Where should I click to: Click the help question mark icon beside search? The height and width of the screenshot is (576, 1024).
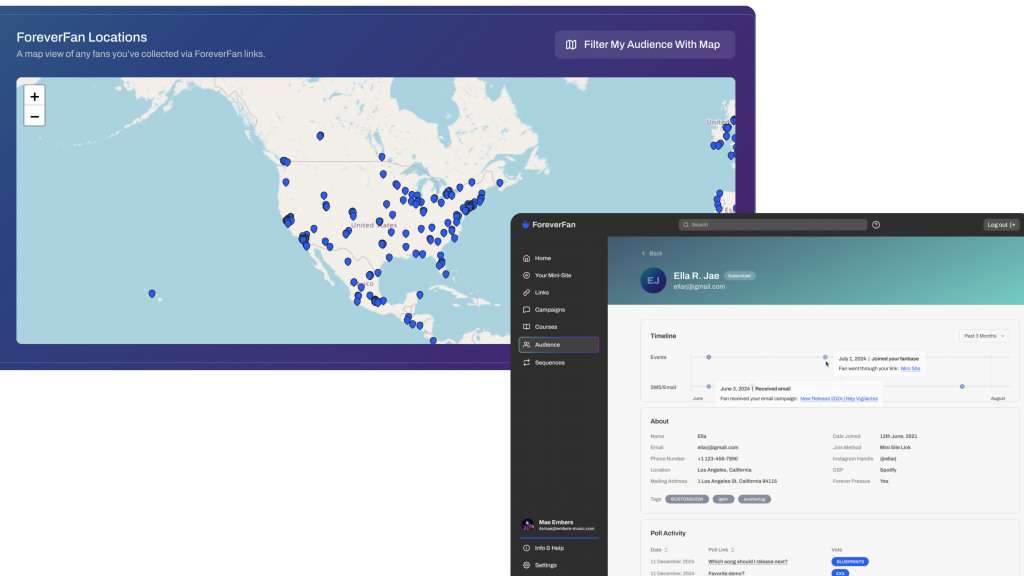point(876,225)
